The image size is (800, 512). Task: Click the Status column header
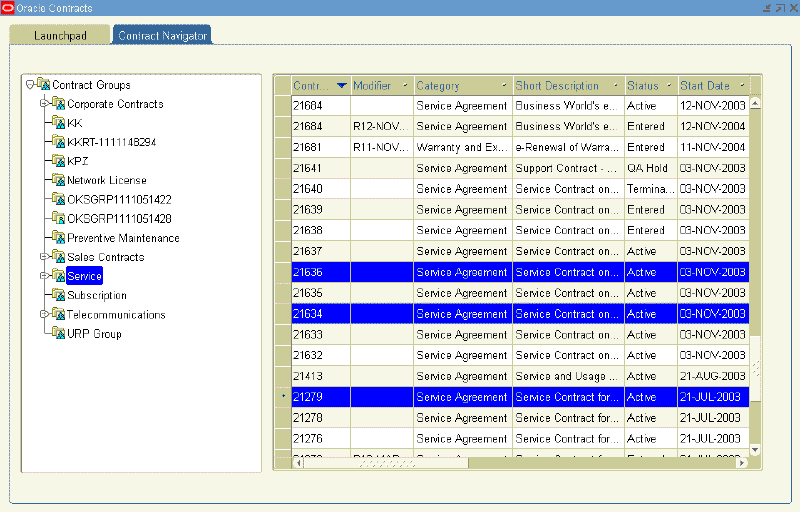(651, 86)
